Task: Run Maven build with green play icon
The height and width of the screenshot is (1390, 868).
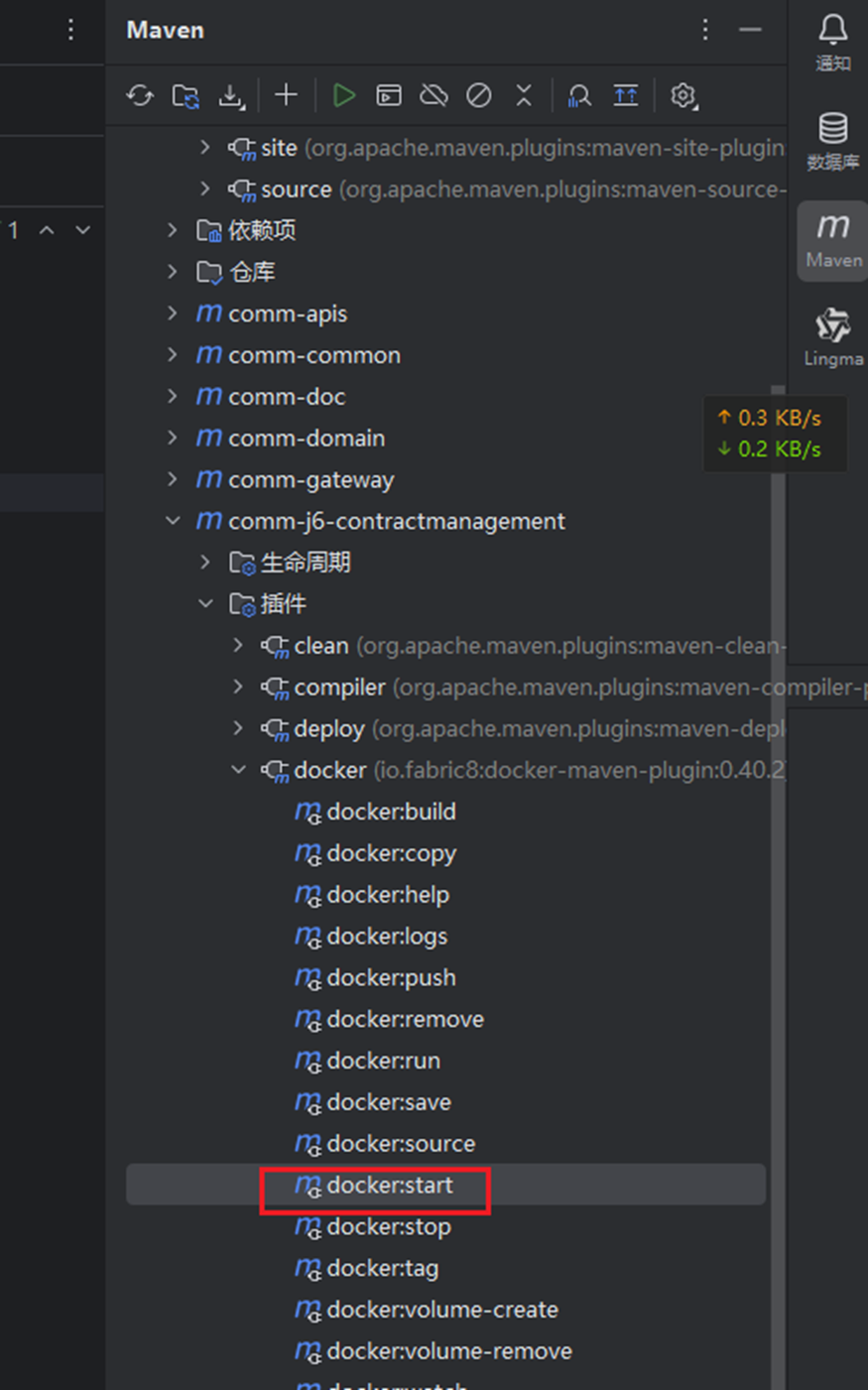Action: point(343,95)
